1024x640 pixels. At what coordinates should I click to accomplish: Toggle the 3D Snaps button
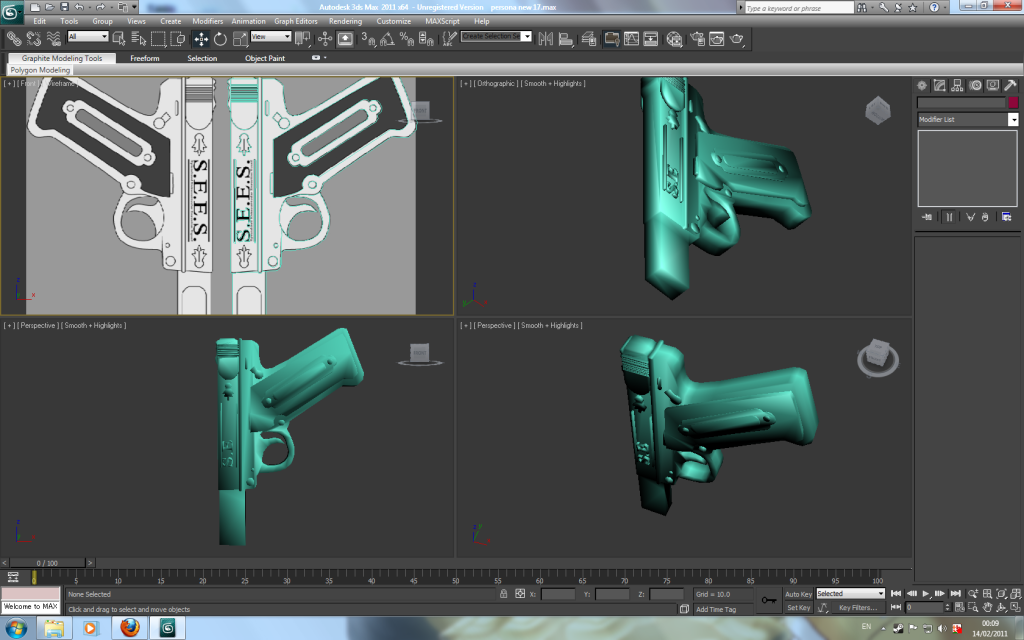tap(368, 39)
